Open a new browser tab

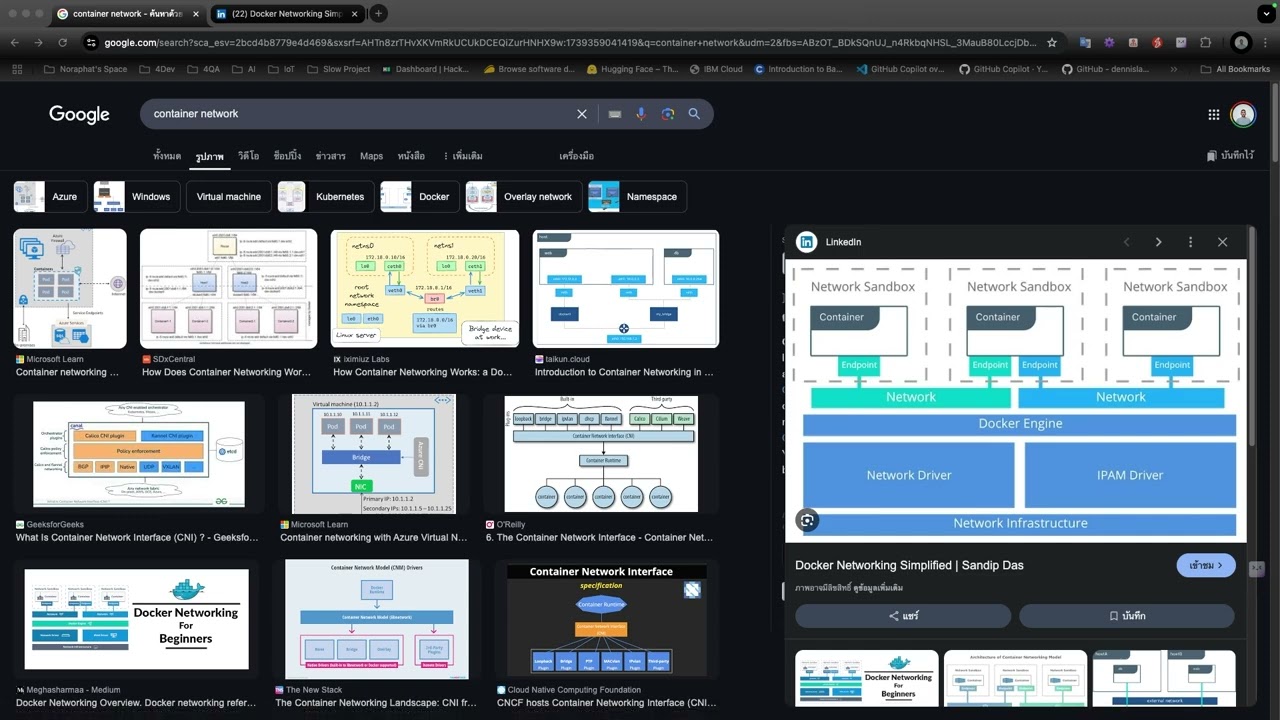coord(378,14)
